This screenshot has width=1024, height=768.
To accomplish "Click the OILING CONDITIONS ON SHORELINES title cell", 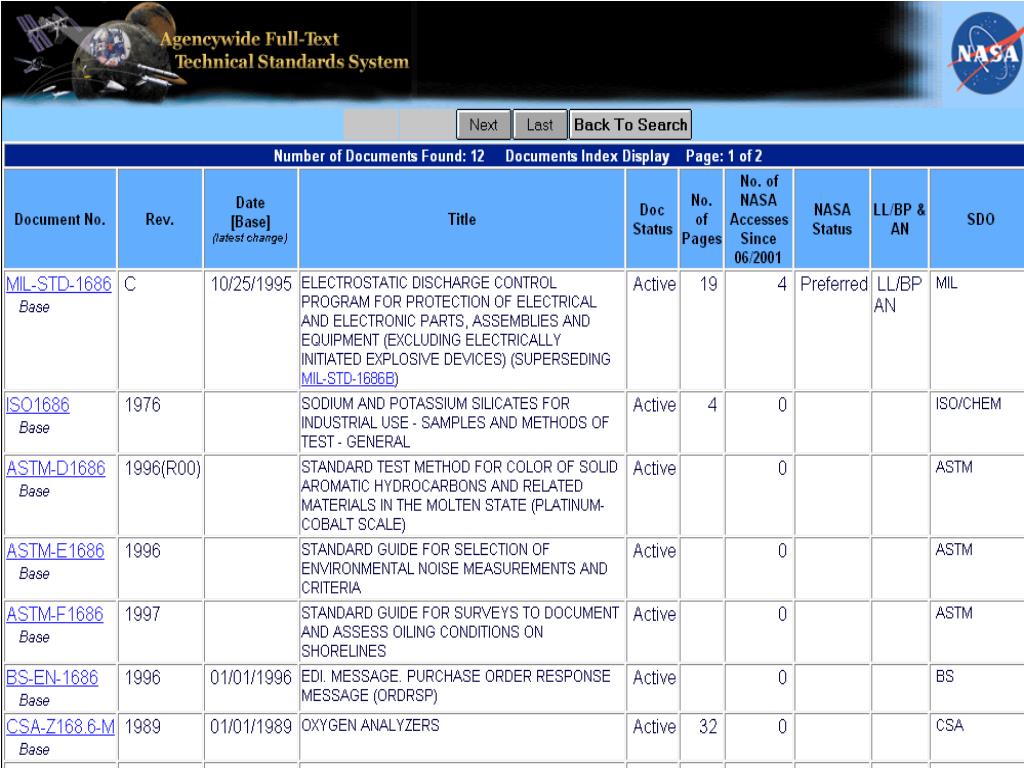I will tap(460, 632).
